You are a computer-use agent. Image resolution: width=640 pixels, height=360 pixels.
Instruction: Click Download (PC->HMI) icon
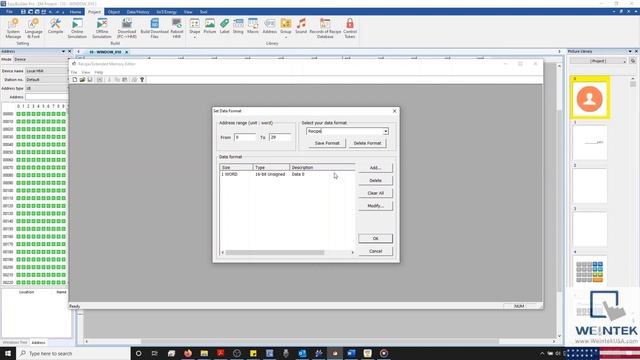127,28
